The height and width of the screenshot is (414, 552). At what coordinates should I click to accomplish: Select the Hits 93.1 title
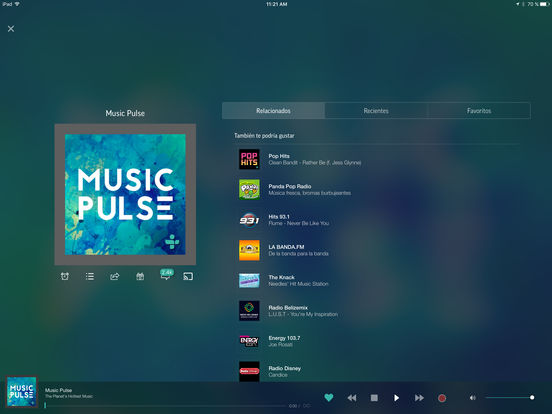click(279, 217)
